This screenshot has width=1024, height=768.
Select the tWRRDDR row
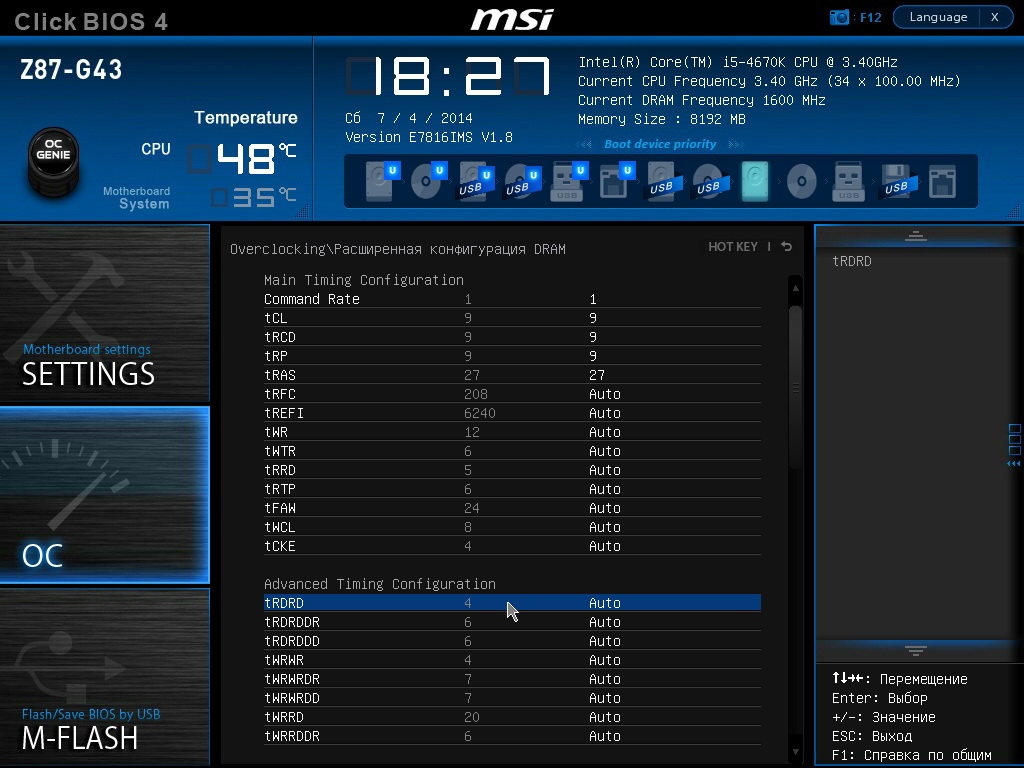tap(512, 735)
